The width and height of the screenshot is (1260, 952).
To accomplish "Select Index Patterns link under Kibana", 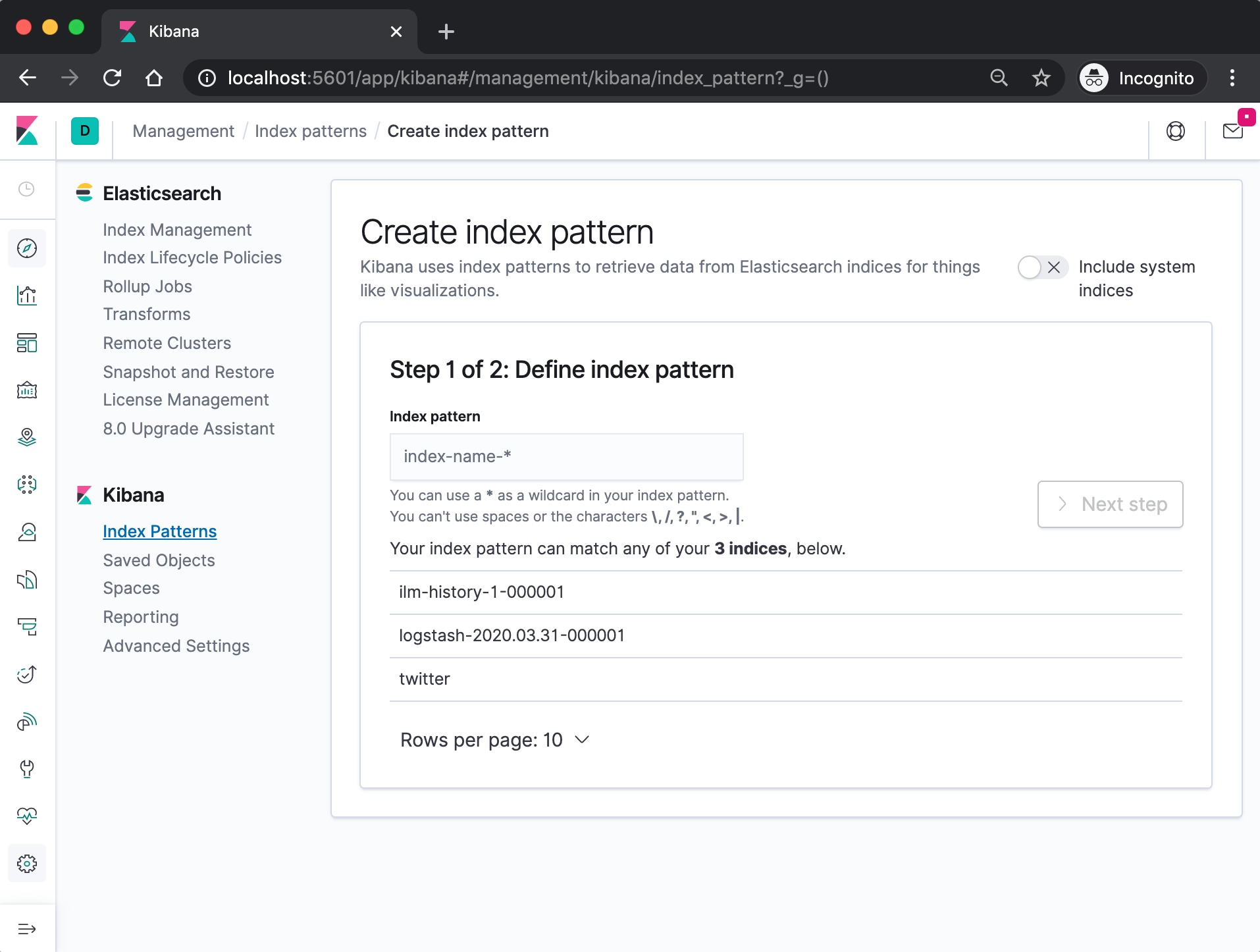I will click(160, 531).
